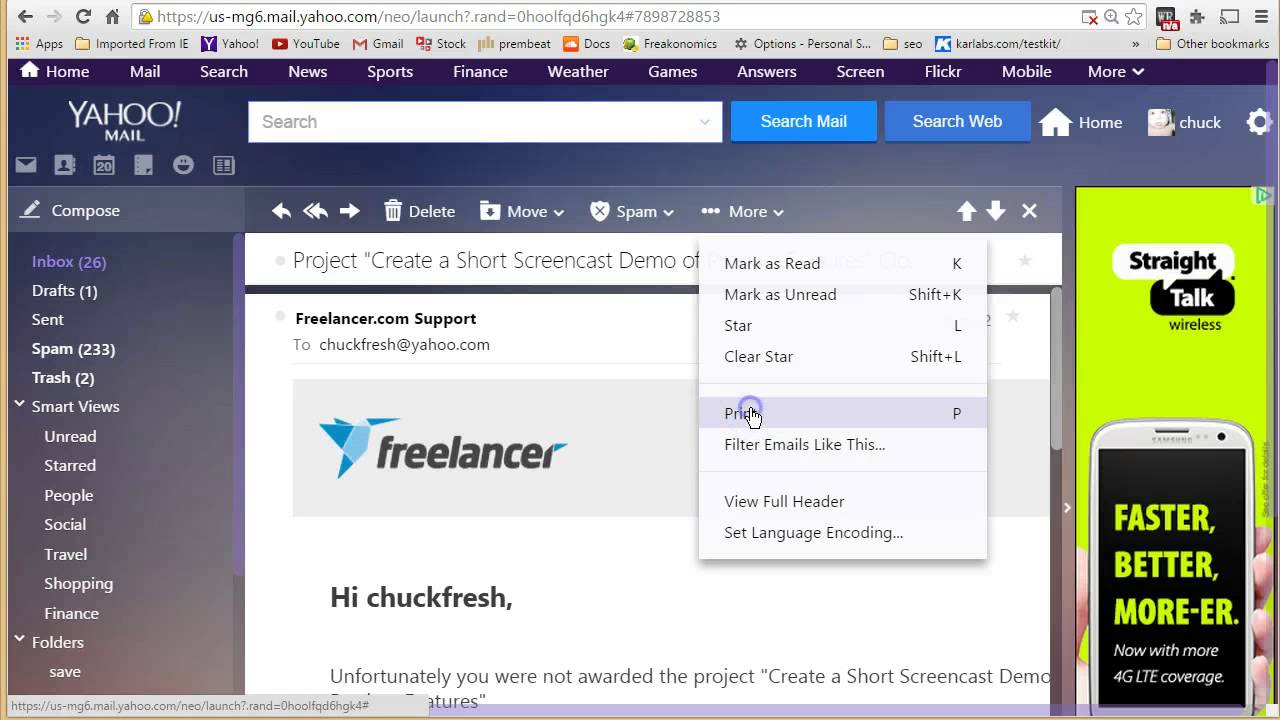This screenshot has width=1280, height=720.
Task: Click the chuck profile avatar
Action: 1161,122
